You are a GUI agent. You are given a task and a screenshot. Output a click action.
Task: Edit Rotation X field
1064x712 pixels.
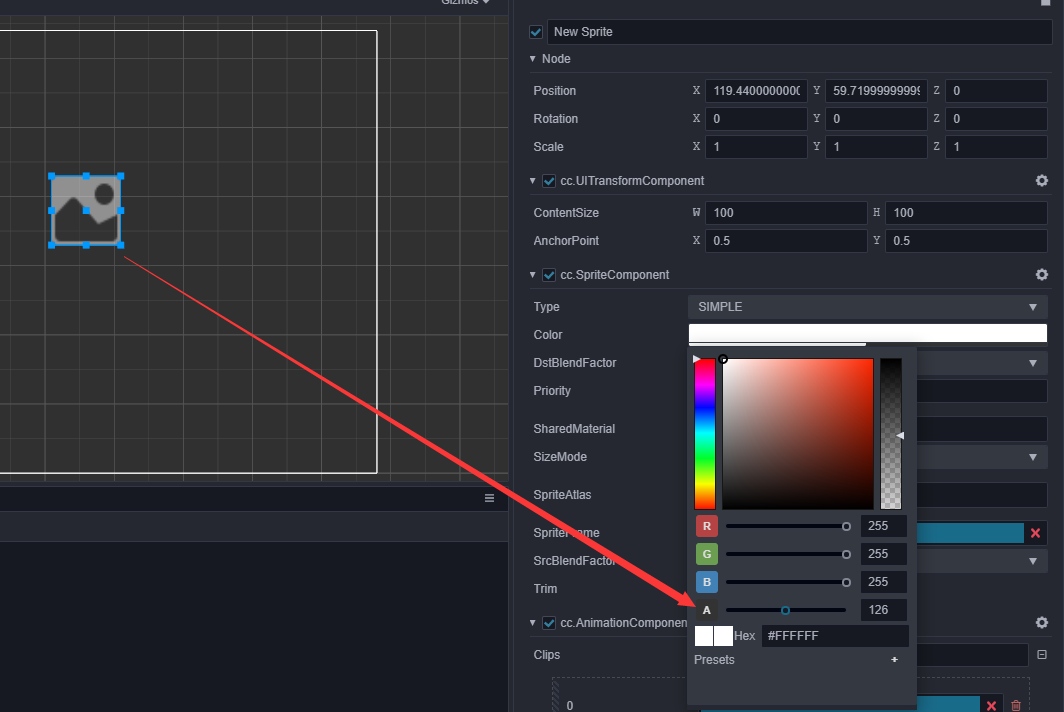[756, 119]
